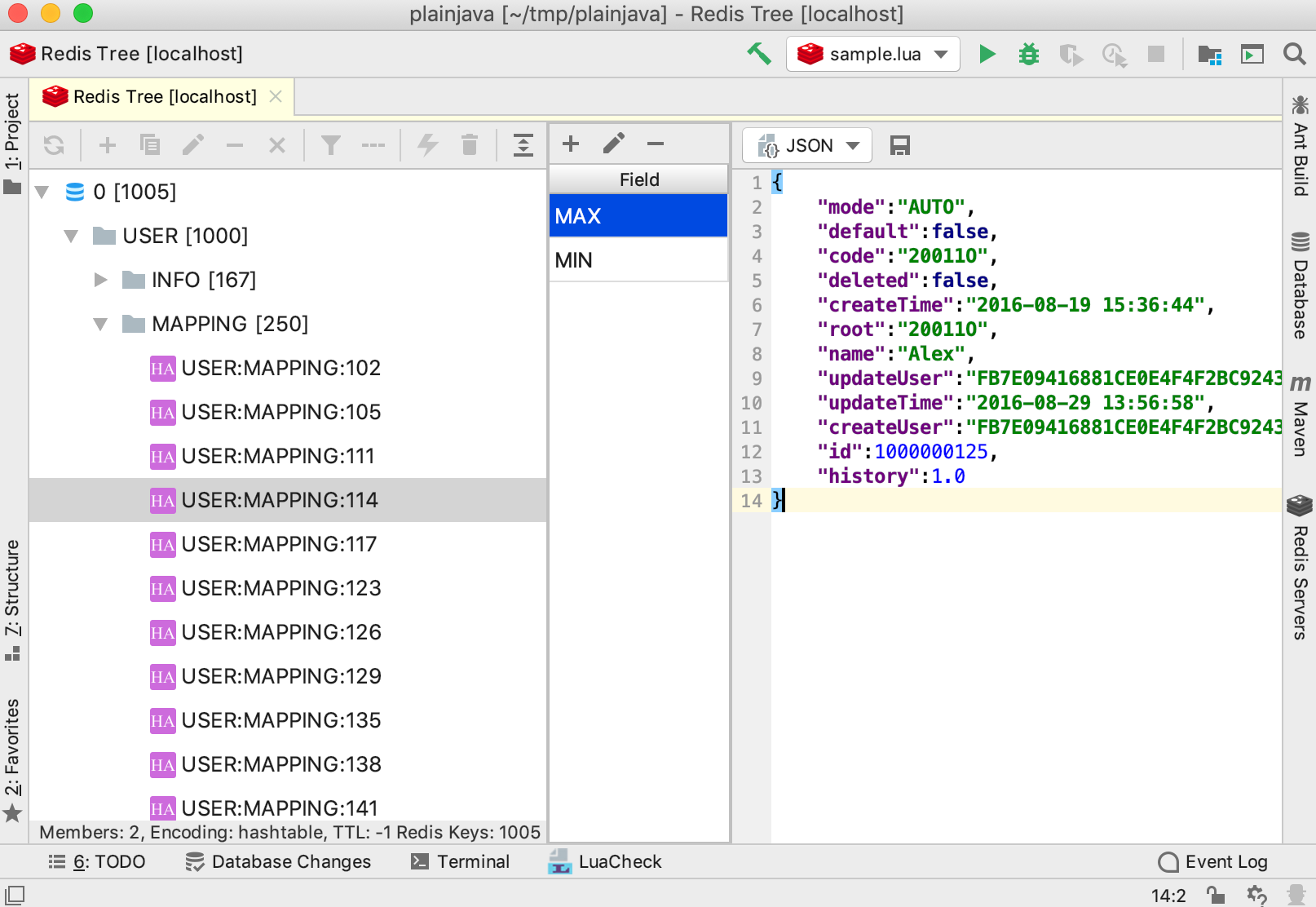The image size is (1316, 907).
Task: Refresh the Redis tree
Action: click(x=54, y=145)
